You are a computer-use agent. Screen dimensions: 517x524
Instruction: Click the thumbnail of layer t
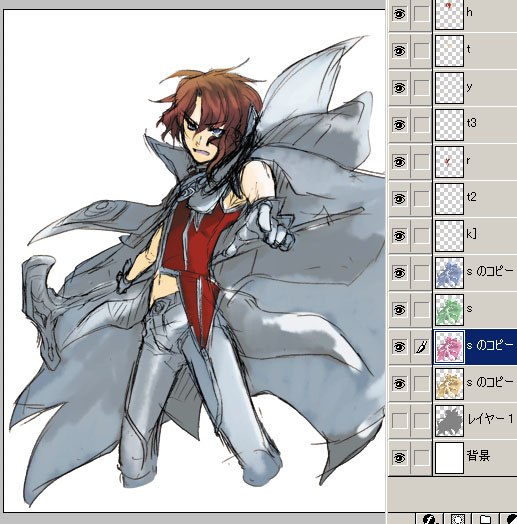pyautogui.click(x=449, y=51)
